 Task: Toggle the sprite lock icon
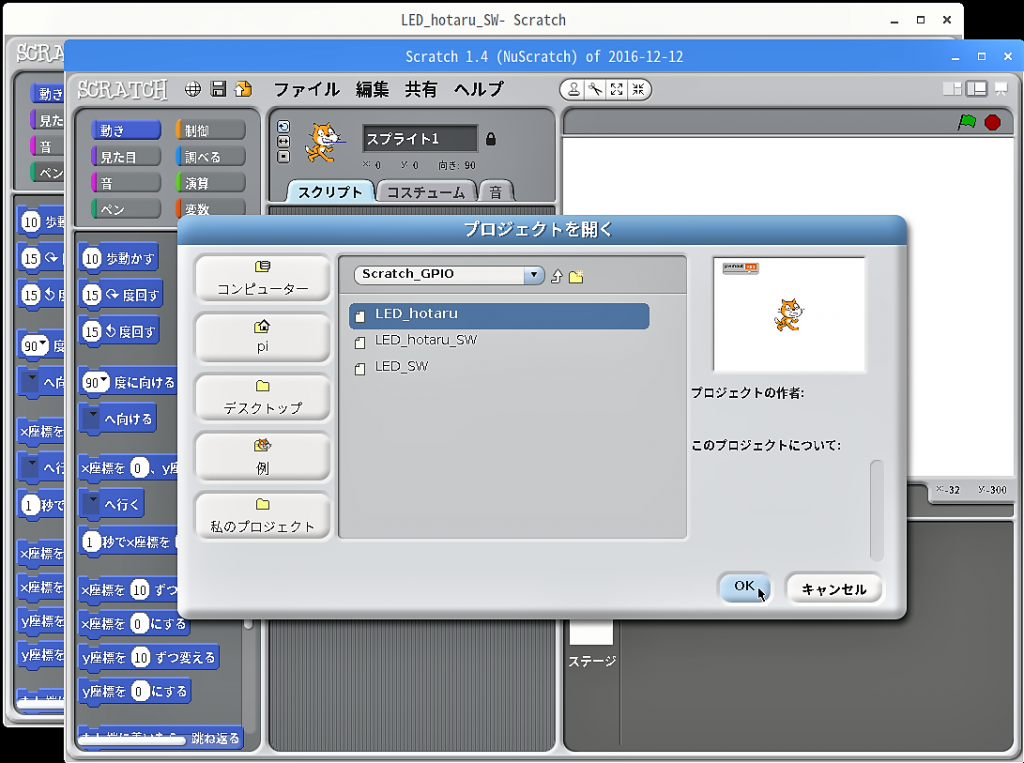click(490, 139)
